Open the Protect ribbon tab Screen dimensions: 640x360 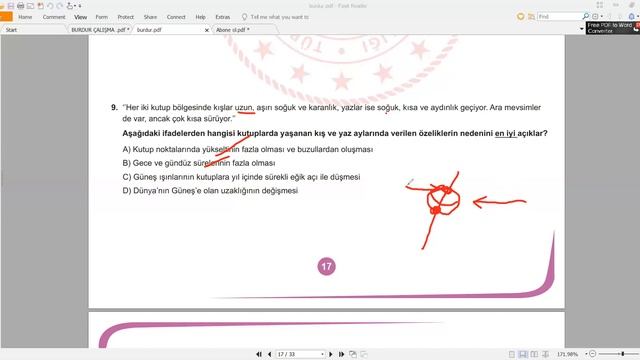126,17
